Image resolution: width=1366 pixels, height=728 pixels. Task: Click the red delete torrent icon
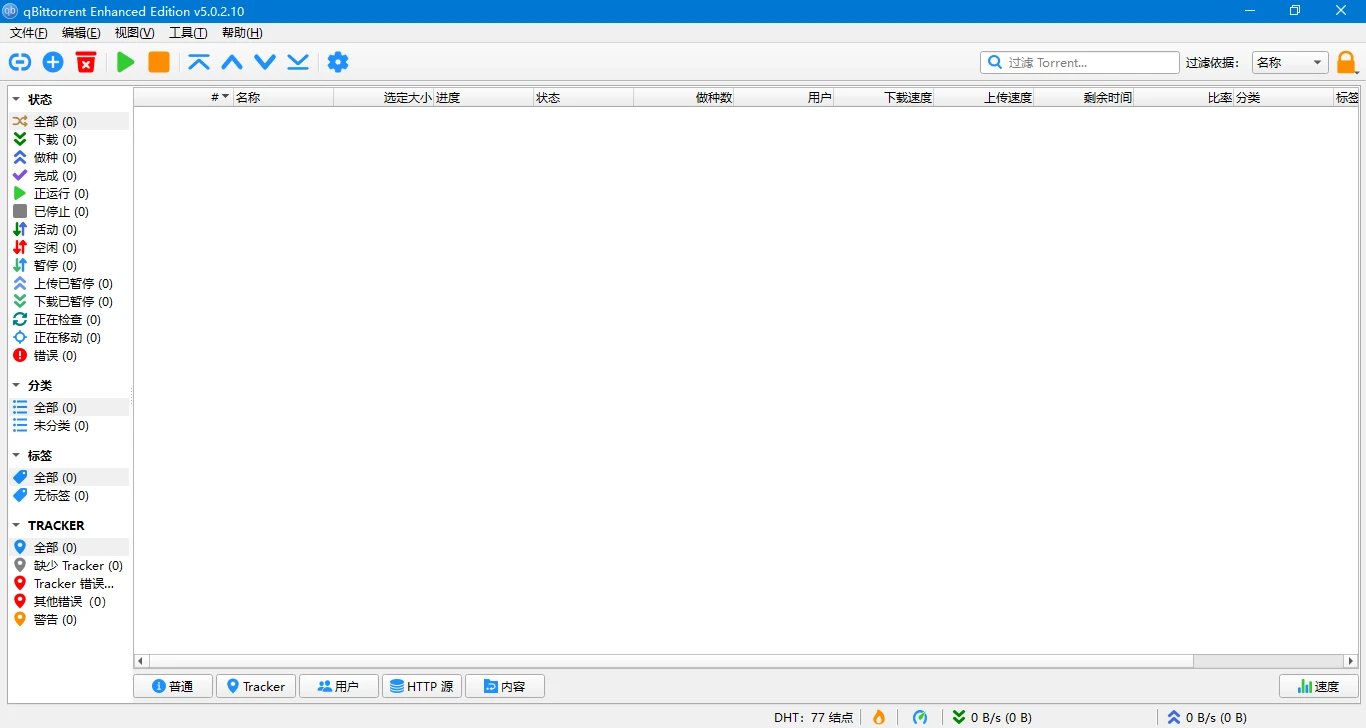[x=86, y=62]
